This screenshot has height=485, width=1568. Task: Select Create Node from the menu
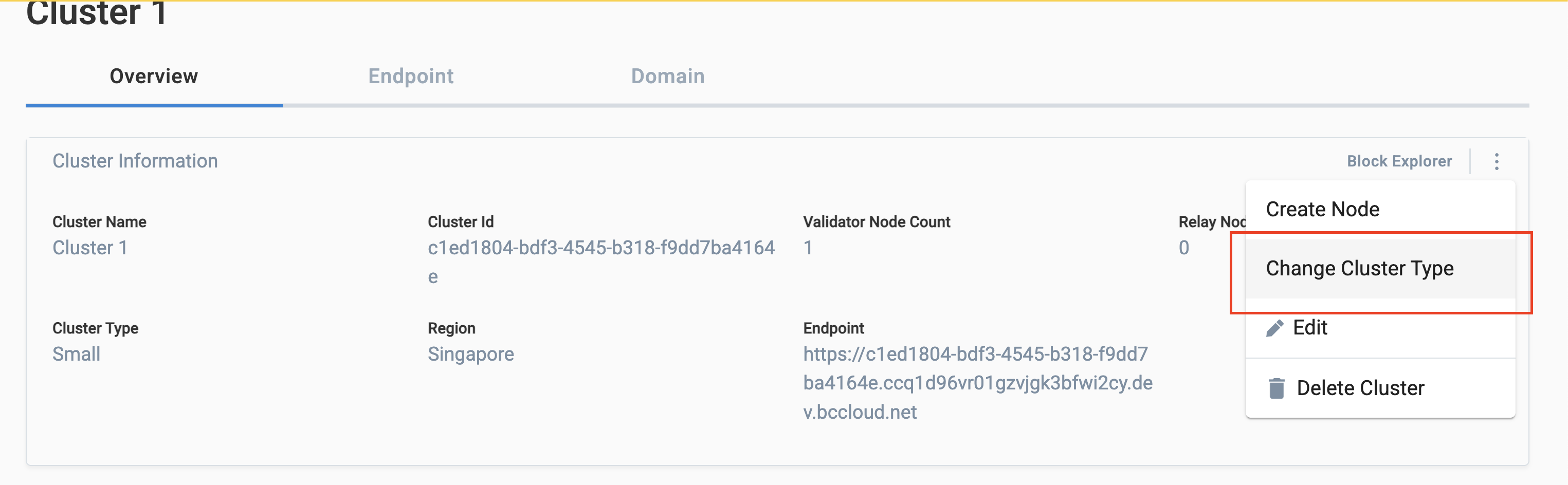[1380, 209]
